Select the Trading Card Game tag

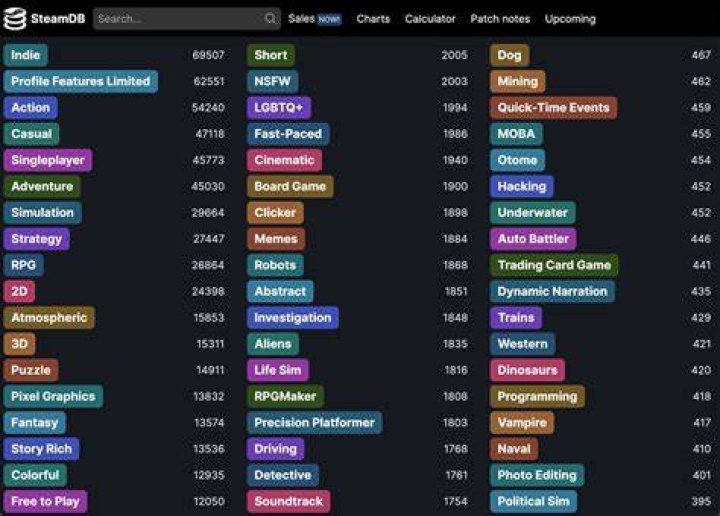554,265
